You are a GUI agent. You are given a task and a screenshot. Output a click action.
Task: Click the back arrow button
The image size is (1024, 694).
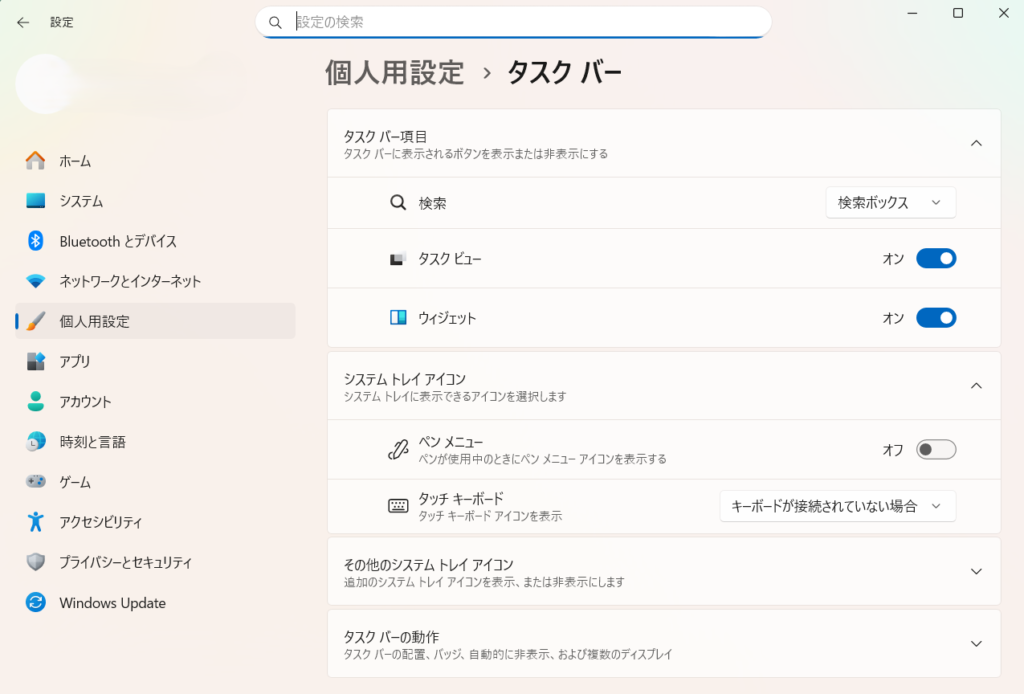(x=23, y=22)
